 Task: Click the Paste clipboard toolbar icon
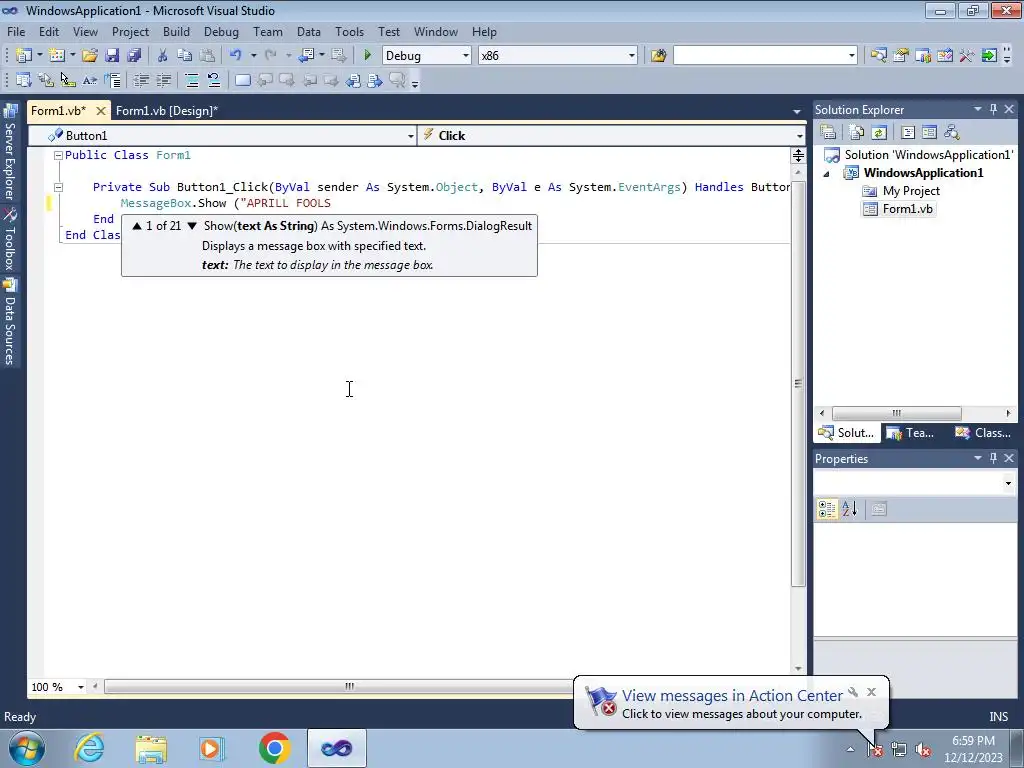pos(207,56)
